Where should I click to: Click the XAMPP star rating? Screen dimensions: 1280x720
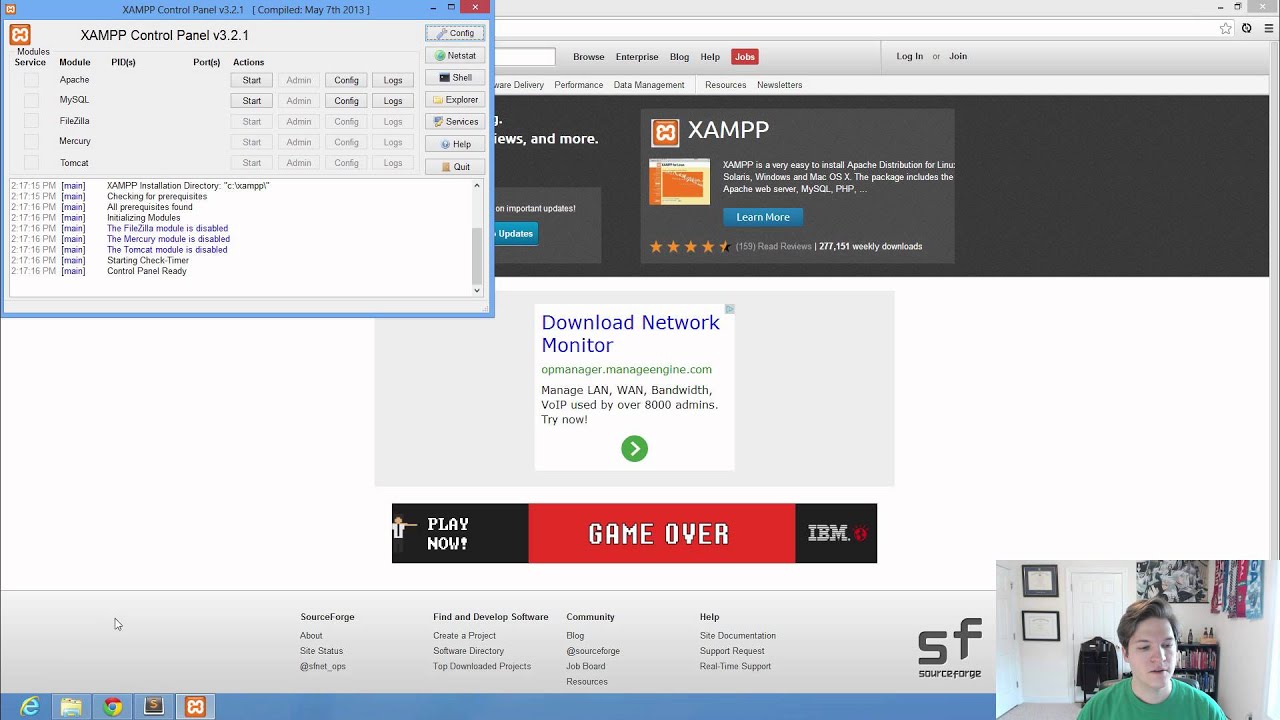690,246
